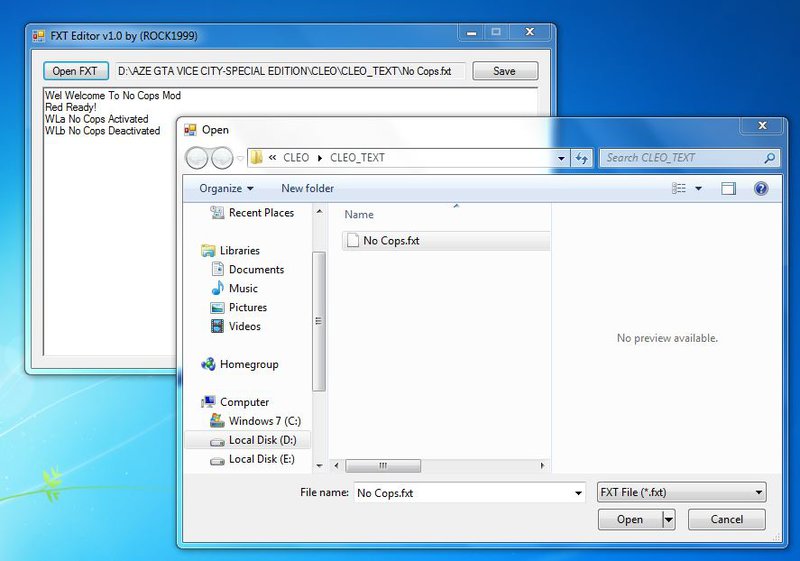Click the blue Help question mark icon

(761, 189)
